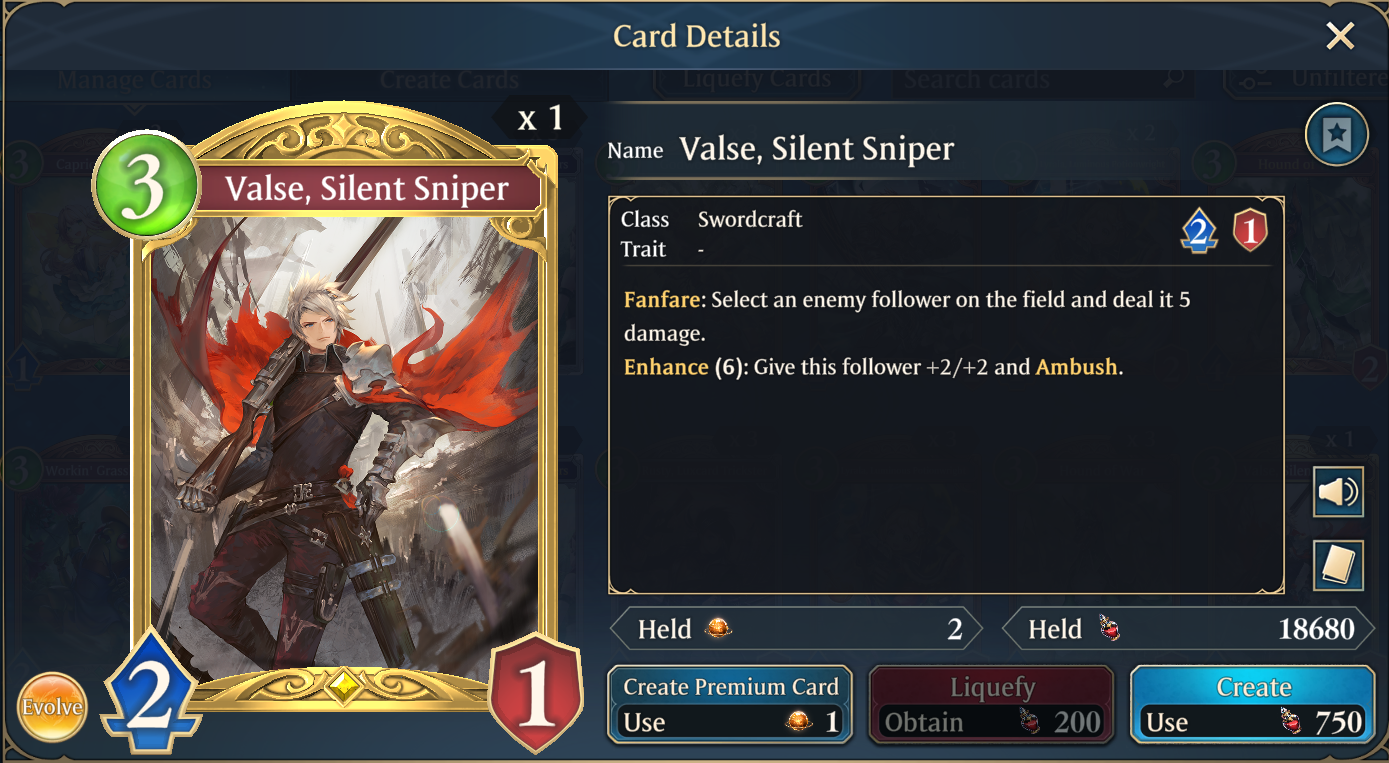
Task: Select the Enhance keyword link
Action: 666,367
